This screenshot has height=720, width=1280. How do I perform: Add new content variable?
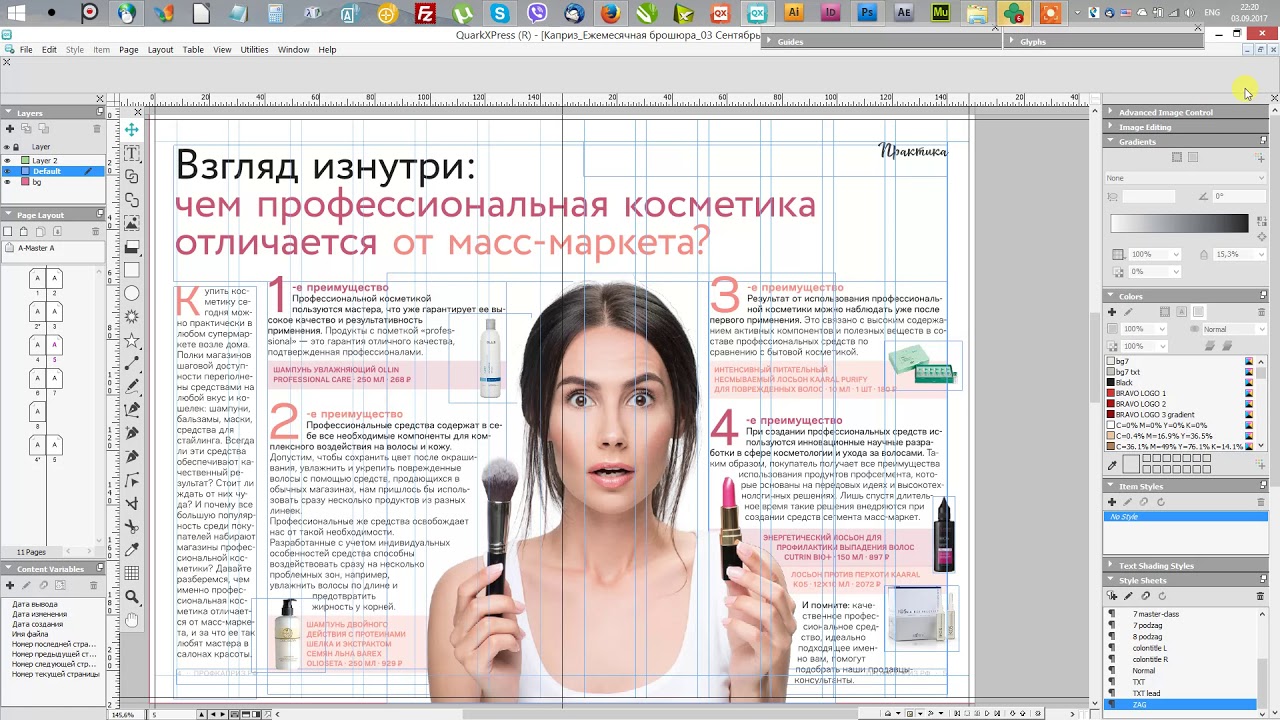[10, 585]
